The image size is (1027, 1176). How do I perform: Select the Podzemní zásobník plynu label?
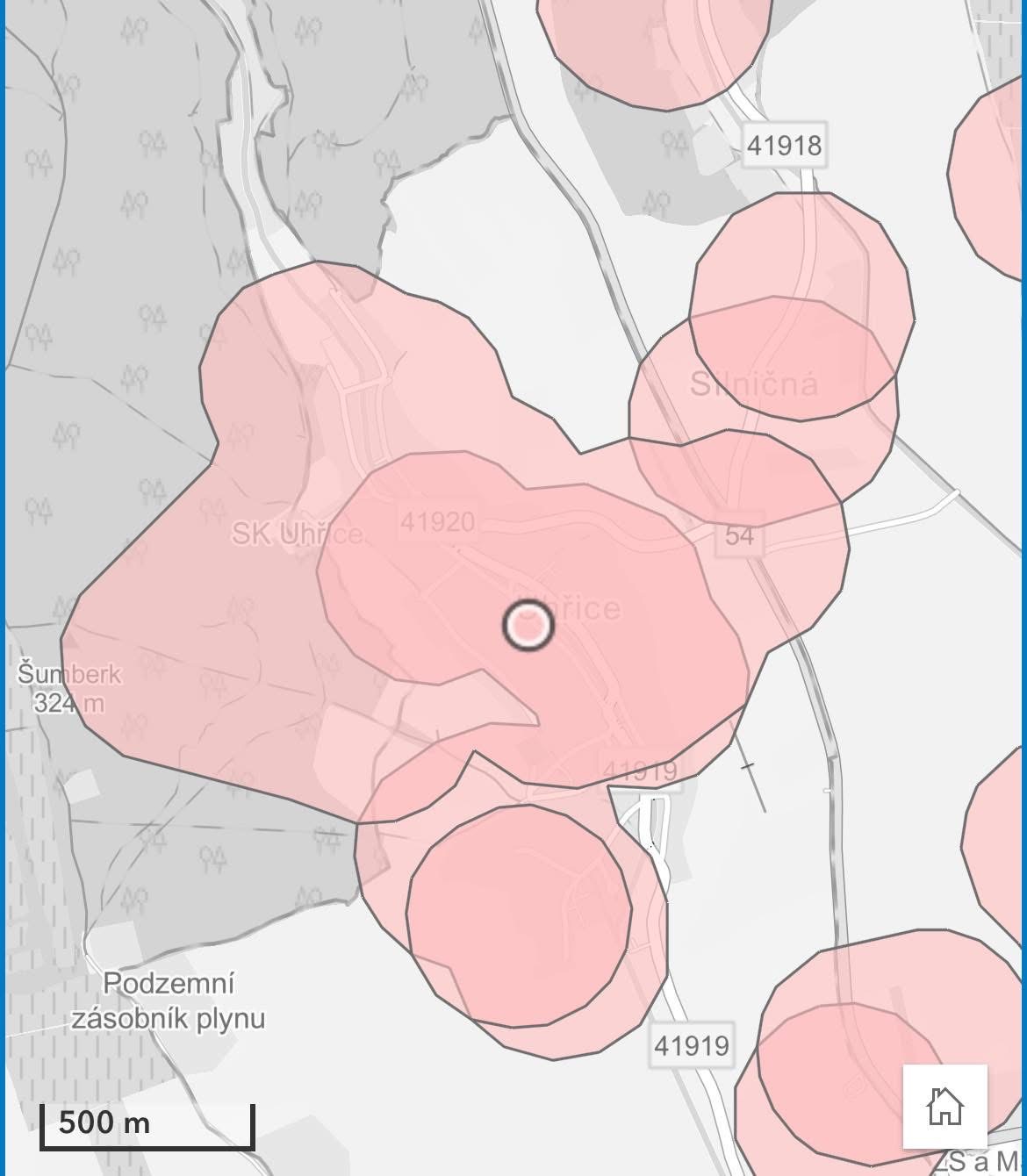168,1000
